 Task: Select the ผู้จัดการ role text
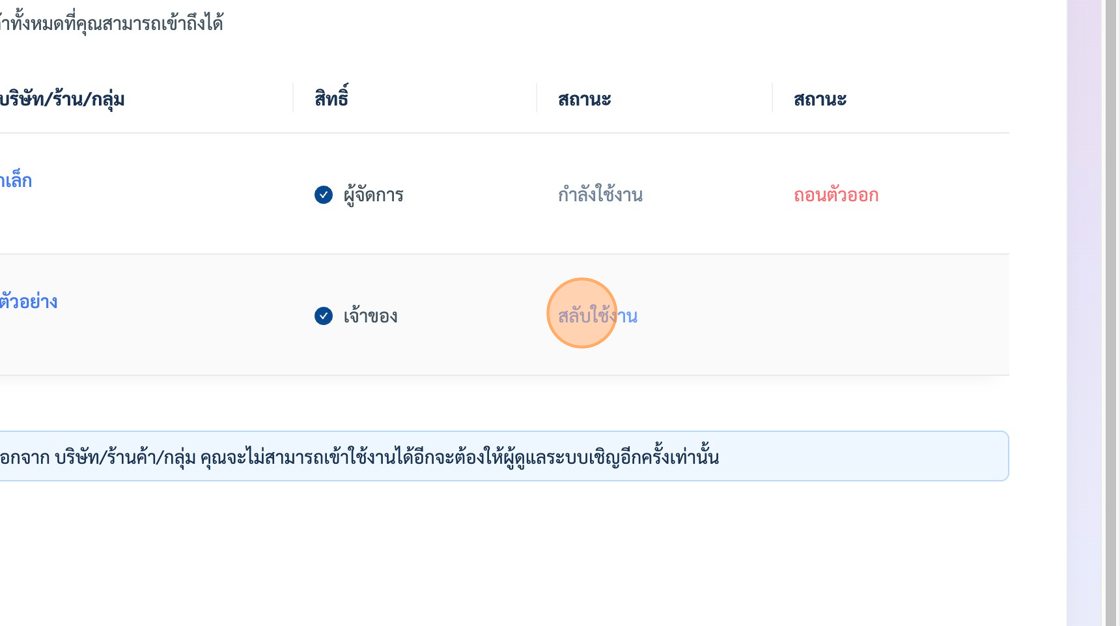[374, 195]
